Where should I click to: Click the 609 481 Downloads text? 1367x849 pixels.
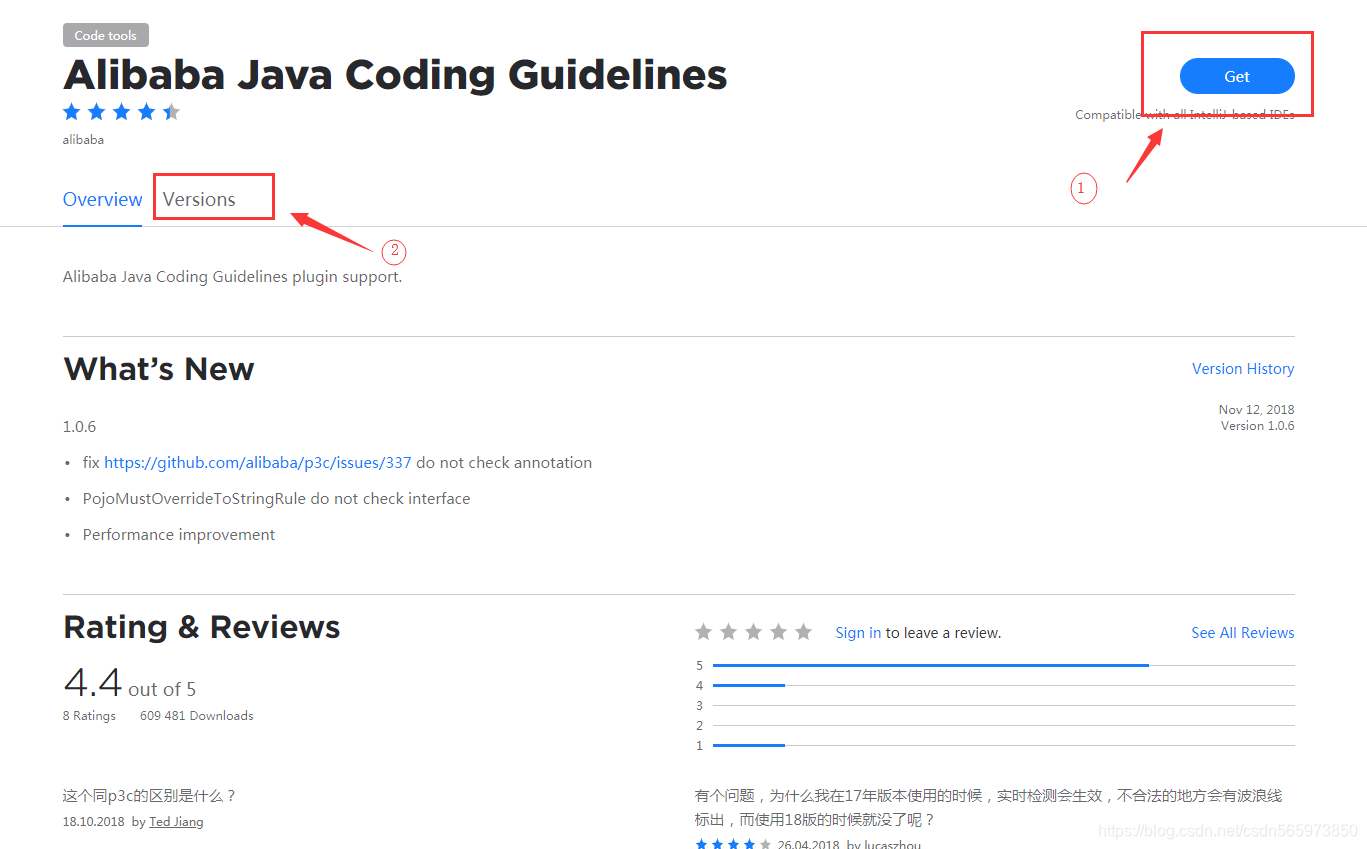point(197,716)
